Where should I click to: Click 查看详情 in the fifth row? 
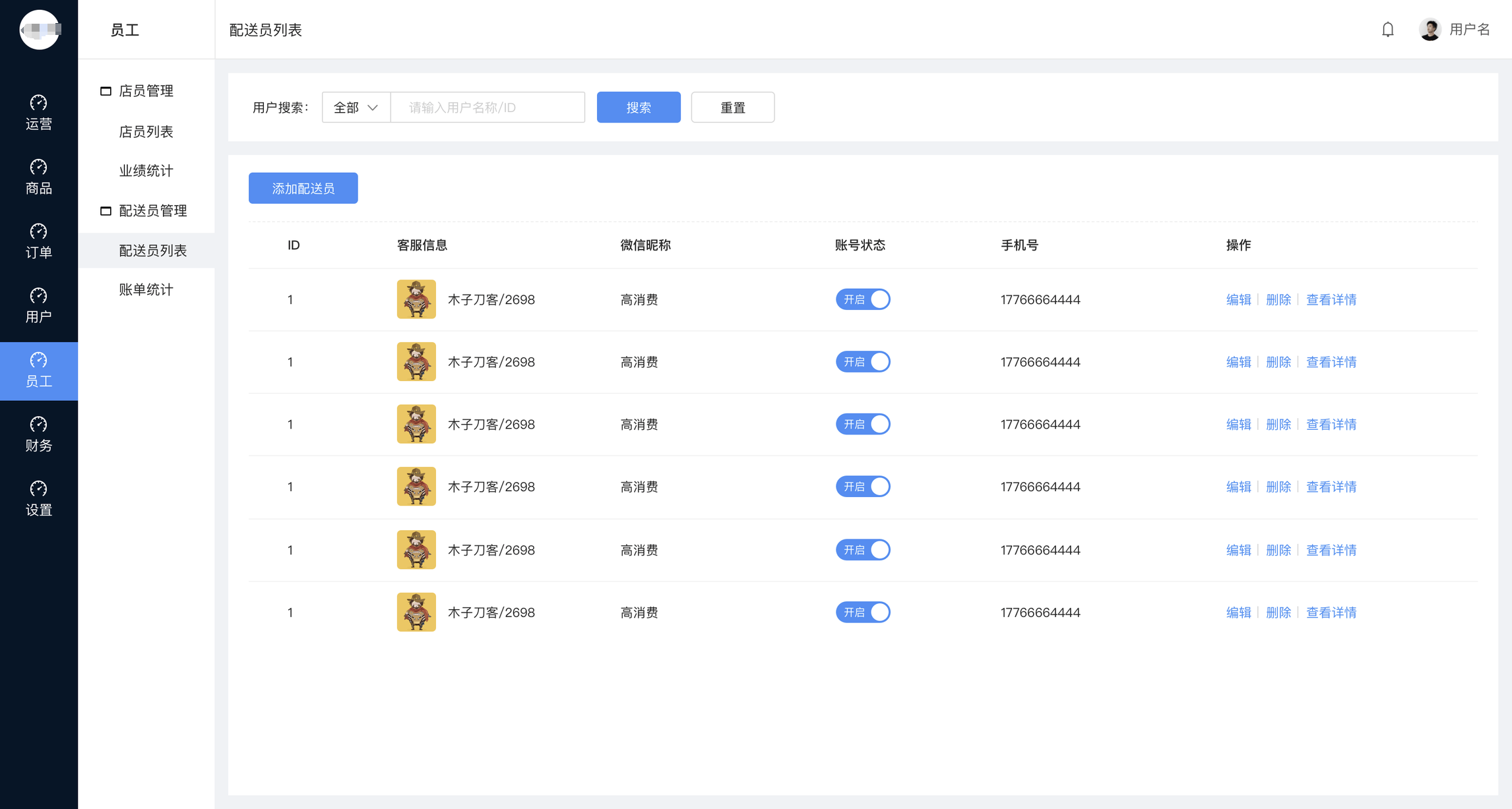pyautogui.click(x=1331, y=550)
